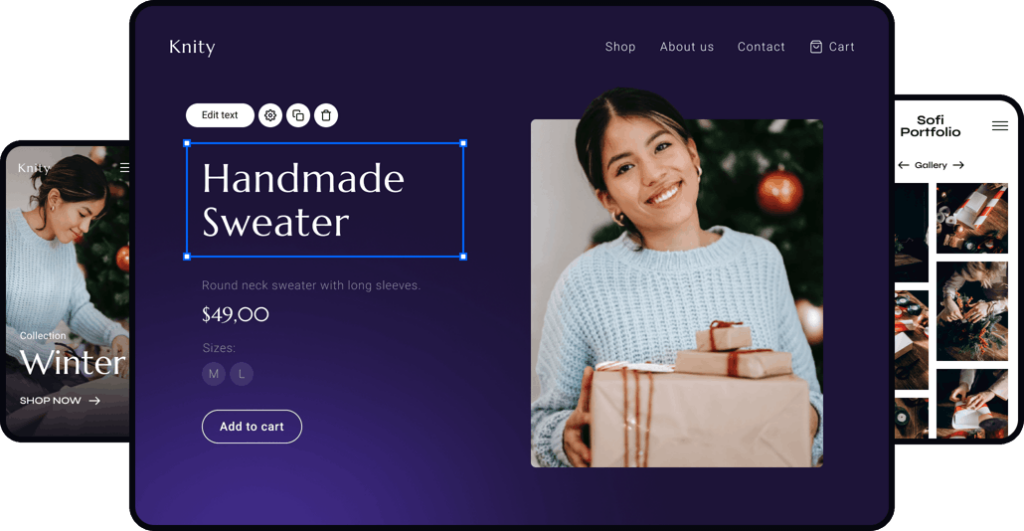Image resolution: width=1024 pixels, height=531 pixels.
Task: Go to previous Gallery with left arrow
Action: point(903,165)
